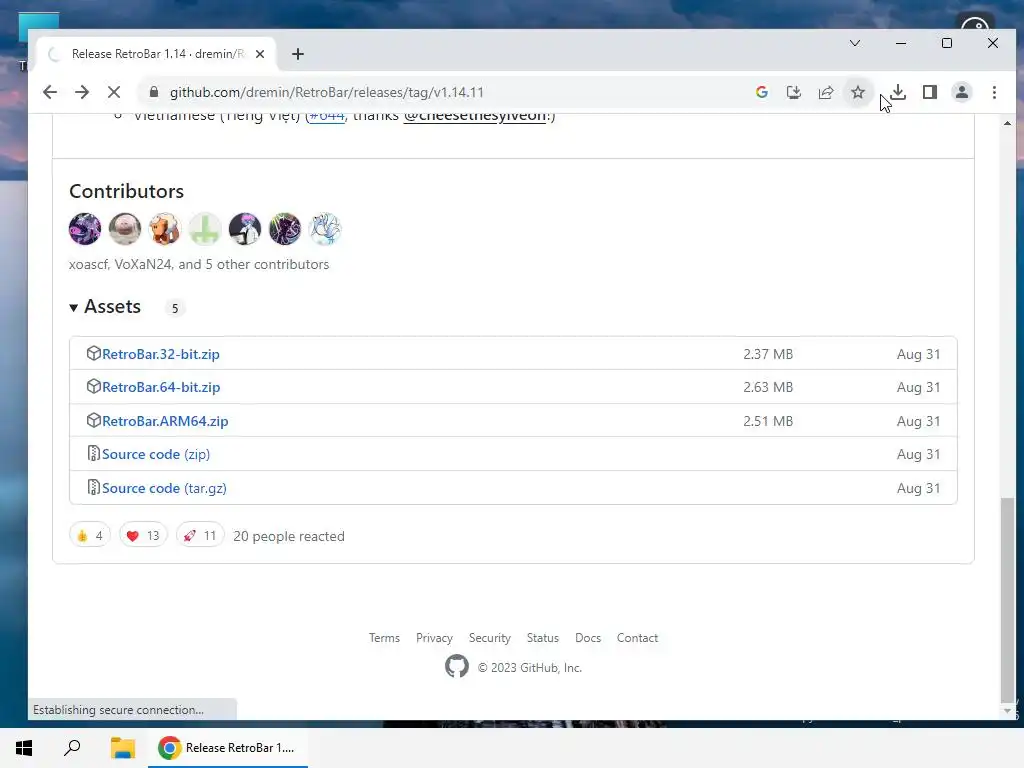1024x768 pixels.
Task: Download RetroBar.ARM64.zip
Action: (x=165, y=421)
